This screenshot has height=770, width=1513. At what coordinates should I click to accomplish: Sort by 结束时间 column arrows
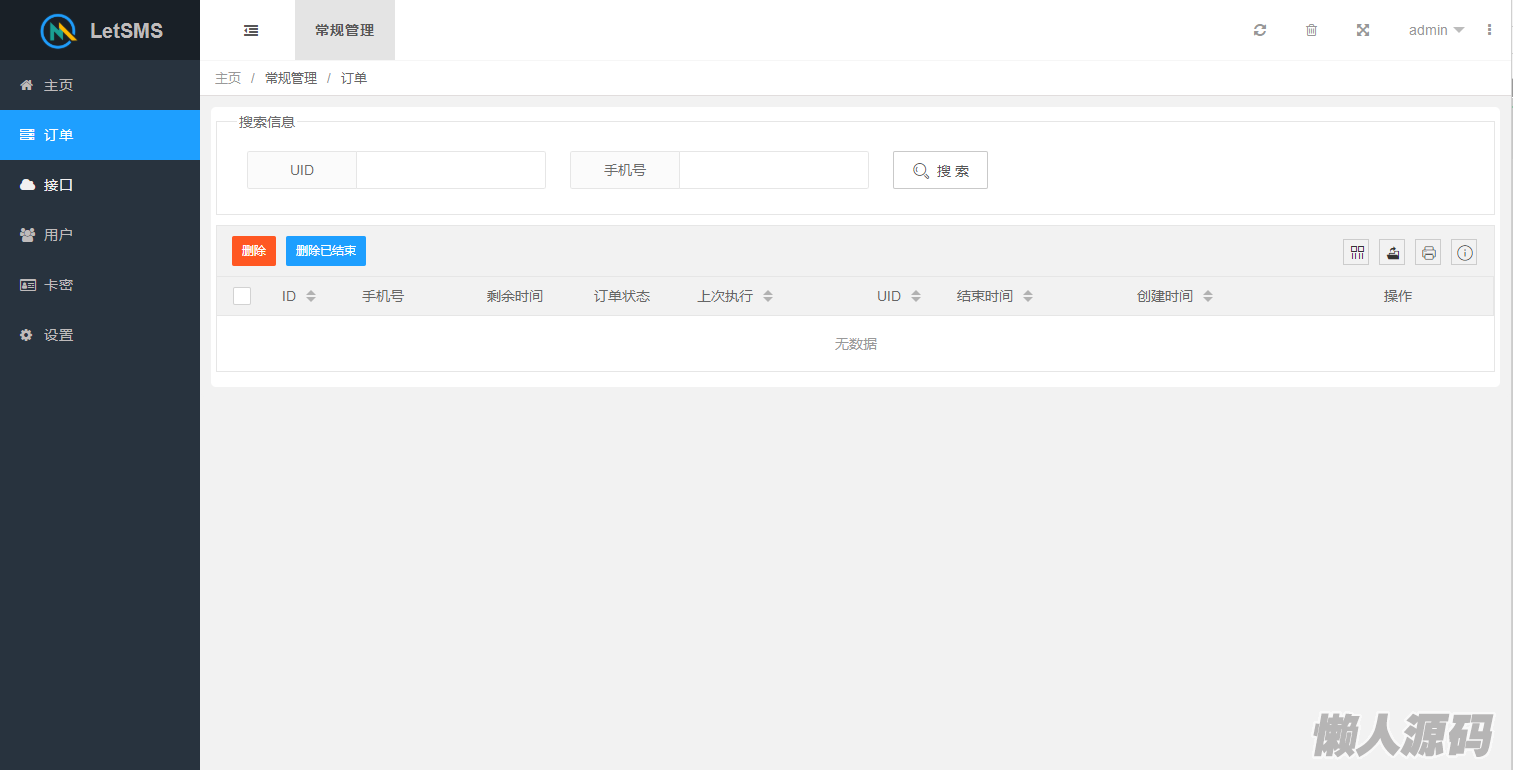(1028, 296)
